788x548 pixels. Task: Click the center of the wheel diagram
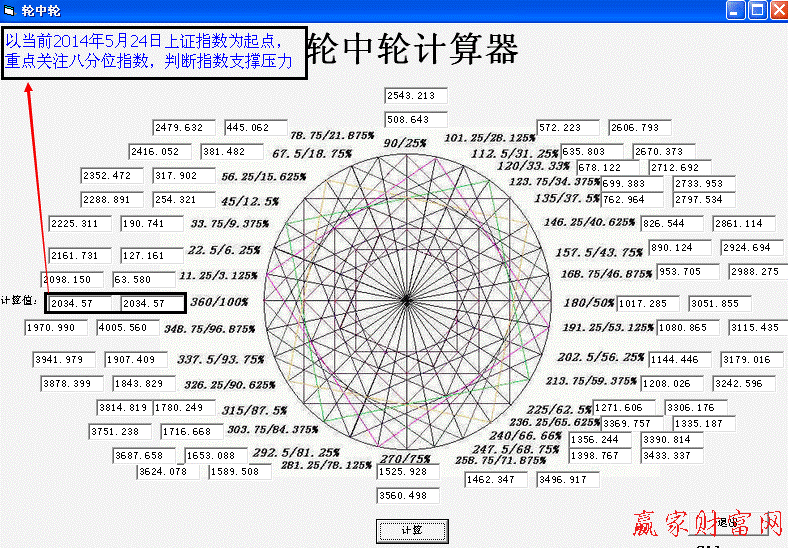pos(406,300)
